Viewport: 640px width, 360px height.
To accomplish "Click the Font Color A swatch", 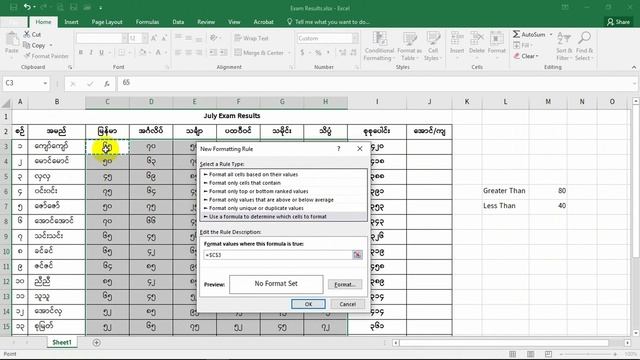I will click(158, 52).
